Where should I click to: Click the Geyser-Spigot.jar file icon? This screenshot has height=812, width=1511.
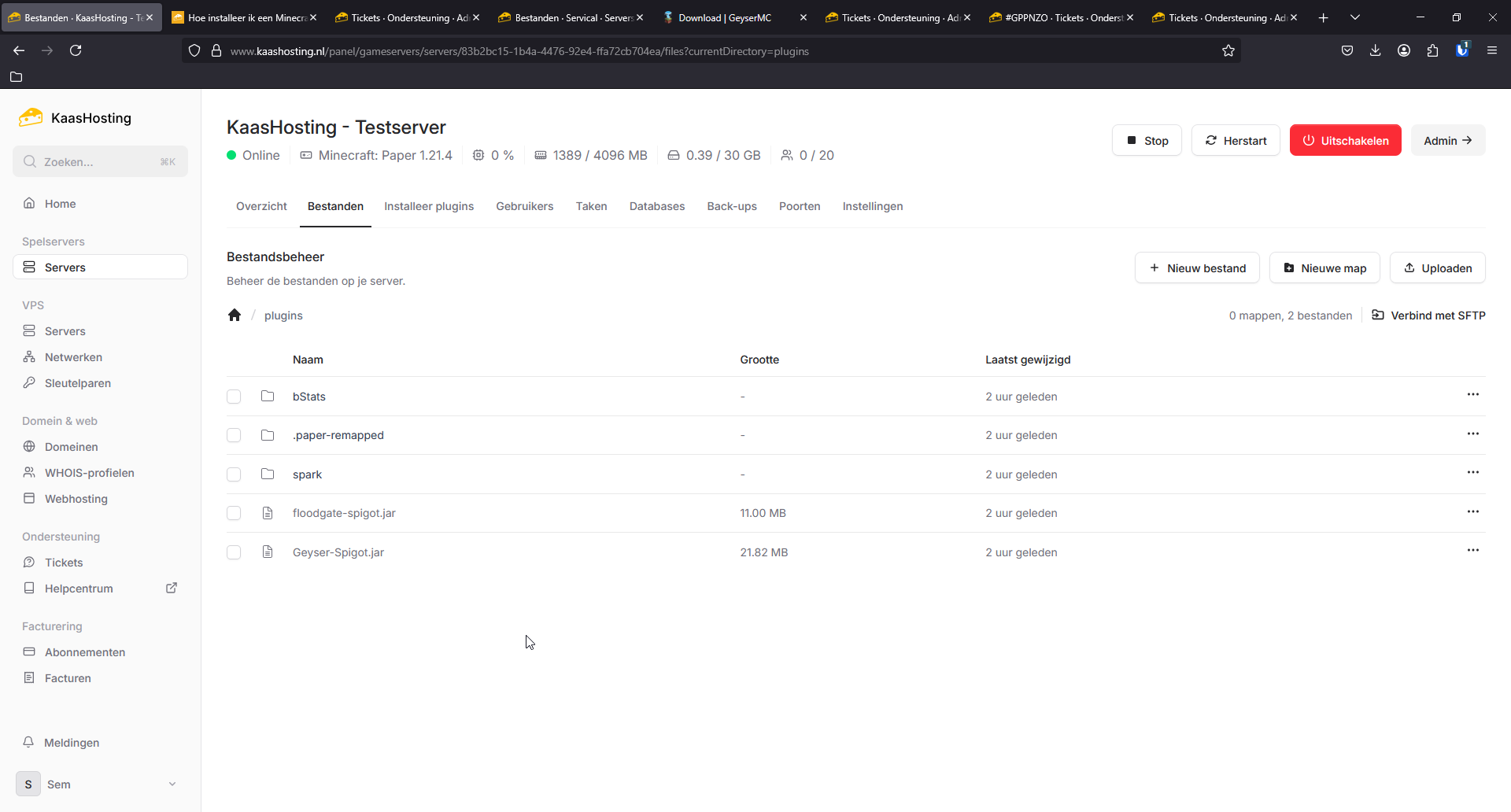pyautogui.click(x=268, y=552)
